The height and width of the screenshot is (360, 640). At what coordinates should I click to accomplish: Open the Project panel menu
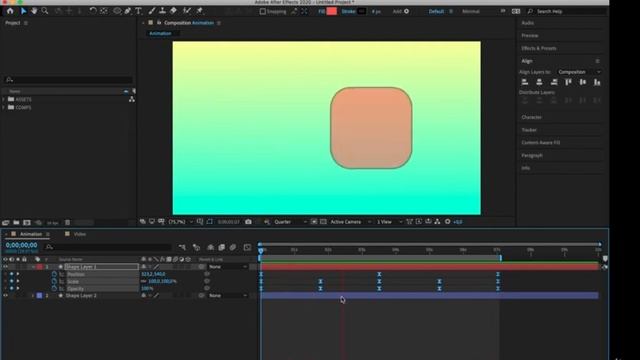pos(26,23)
